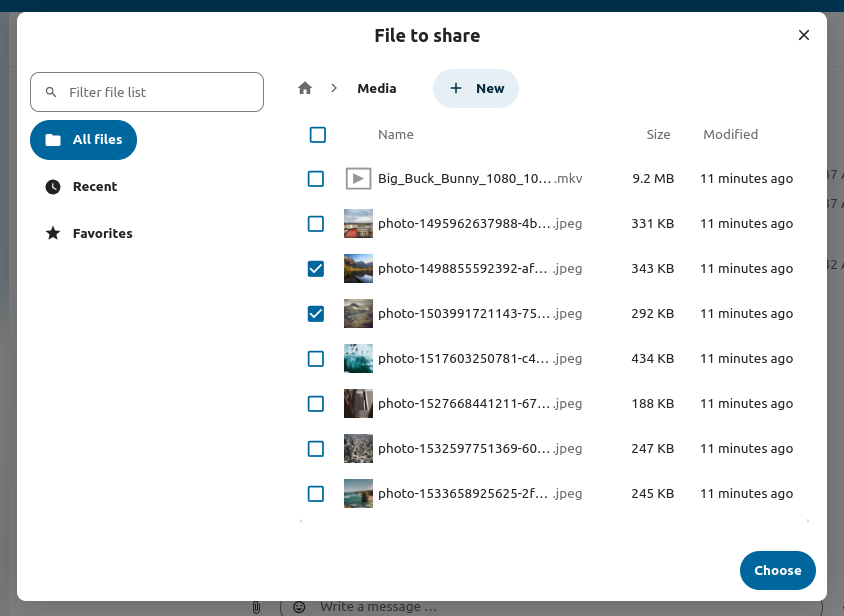Click the smiley emoji icon in message bar
Screen dimensions: 844x616
[299, 606]
